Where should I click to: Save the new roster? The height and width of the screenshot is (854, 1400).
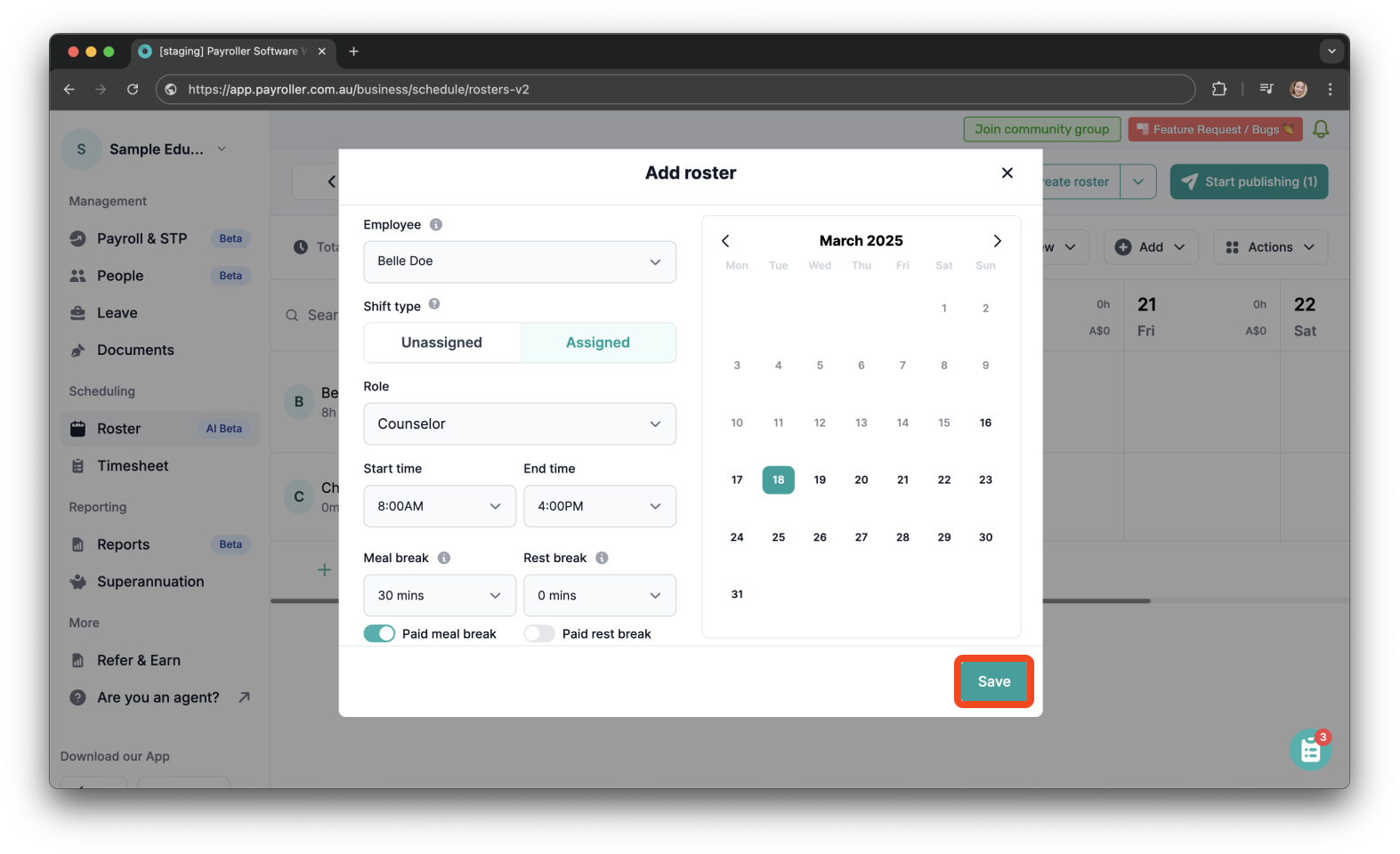click(994, 681)
